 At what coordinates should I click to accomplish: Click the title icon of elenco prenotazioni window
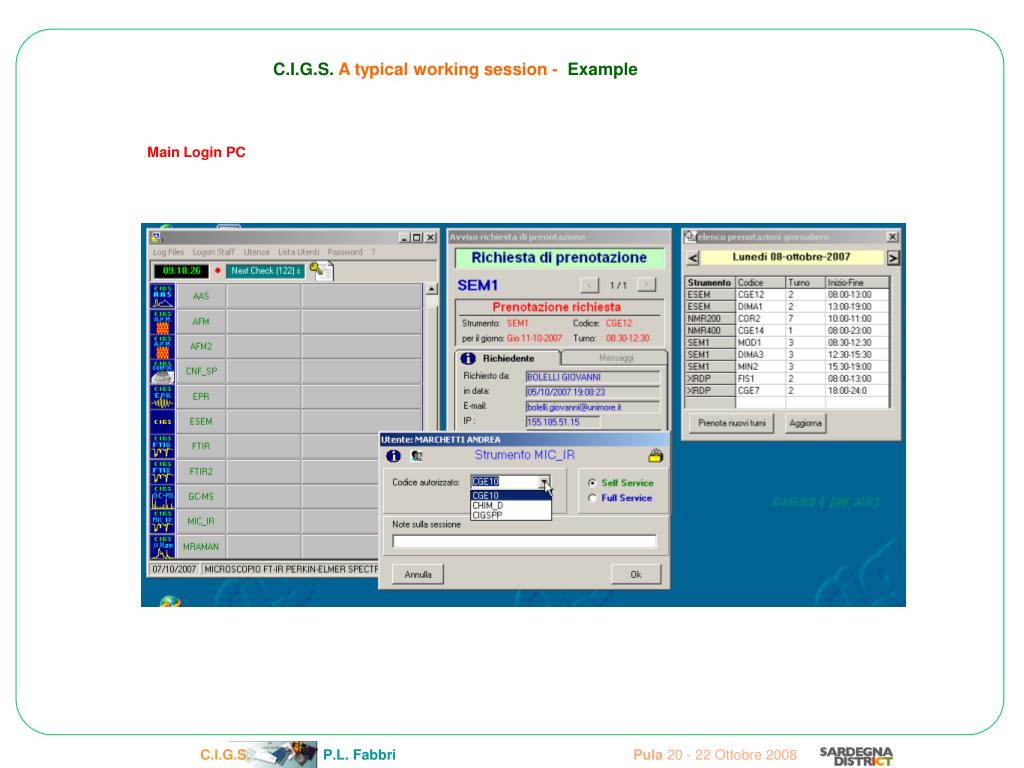click(690, 236)
